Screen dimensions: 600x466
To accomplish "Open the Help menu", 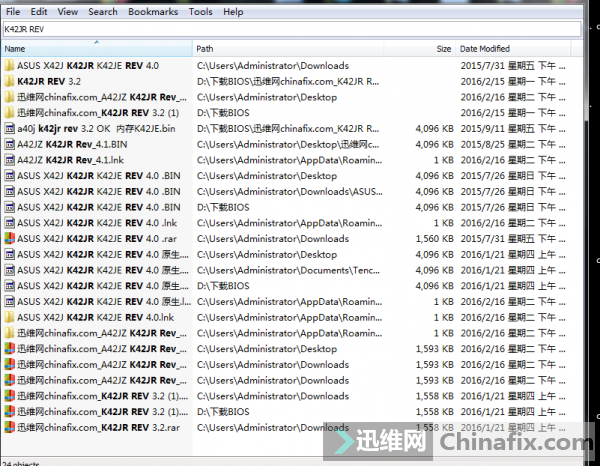I will point(233,12).
